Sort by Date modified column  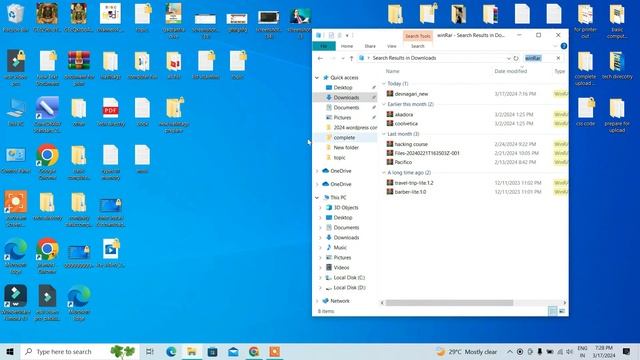coord(511,71)
